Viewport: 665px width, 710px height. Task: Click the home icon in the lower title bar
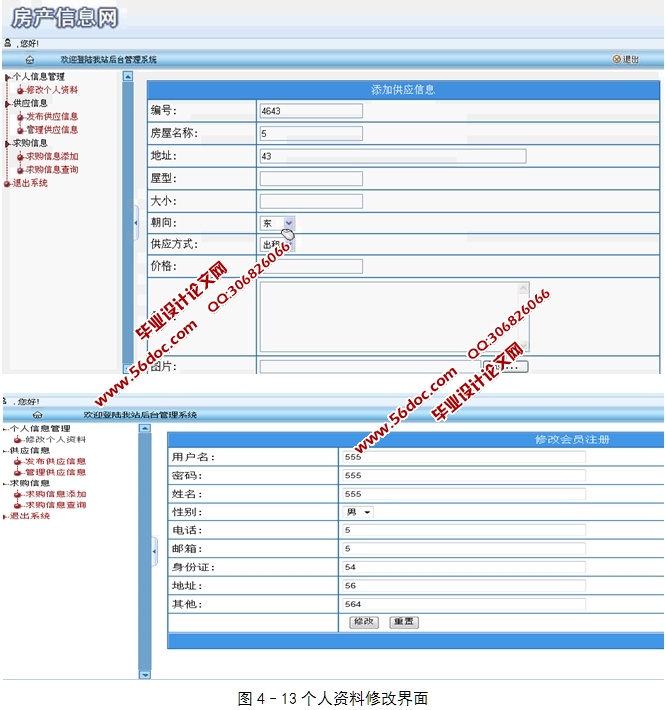click(x=37, y=414)
